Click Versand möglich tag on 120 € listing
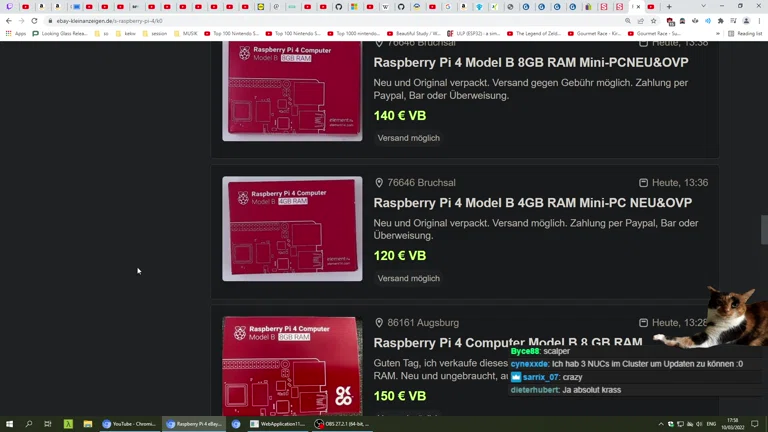This screenshot has height=432, width=768. pos(408,278)
